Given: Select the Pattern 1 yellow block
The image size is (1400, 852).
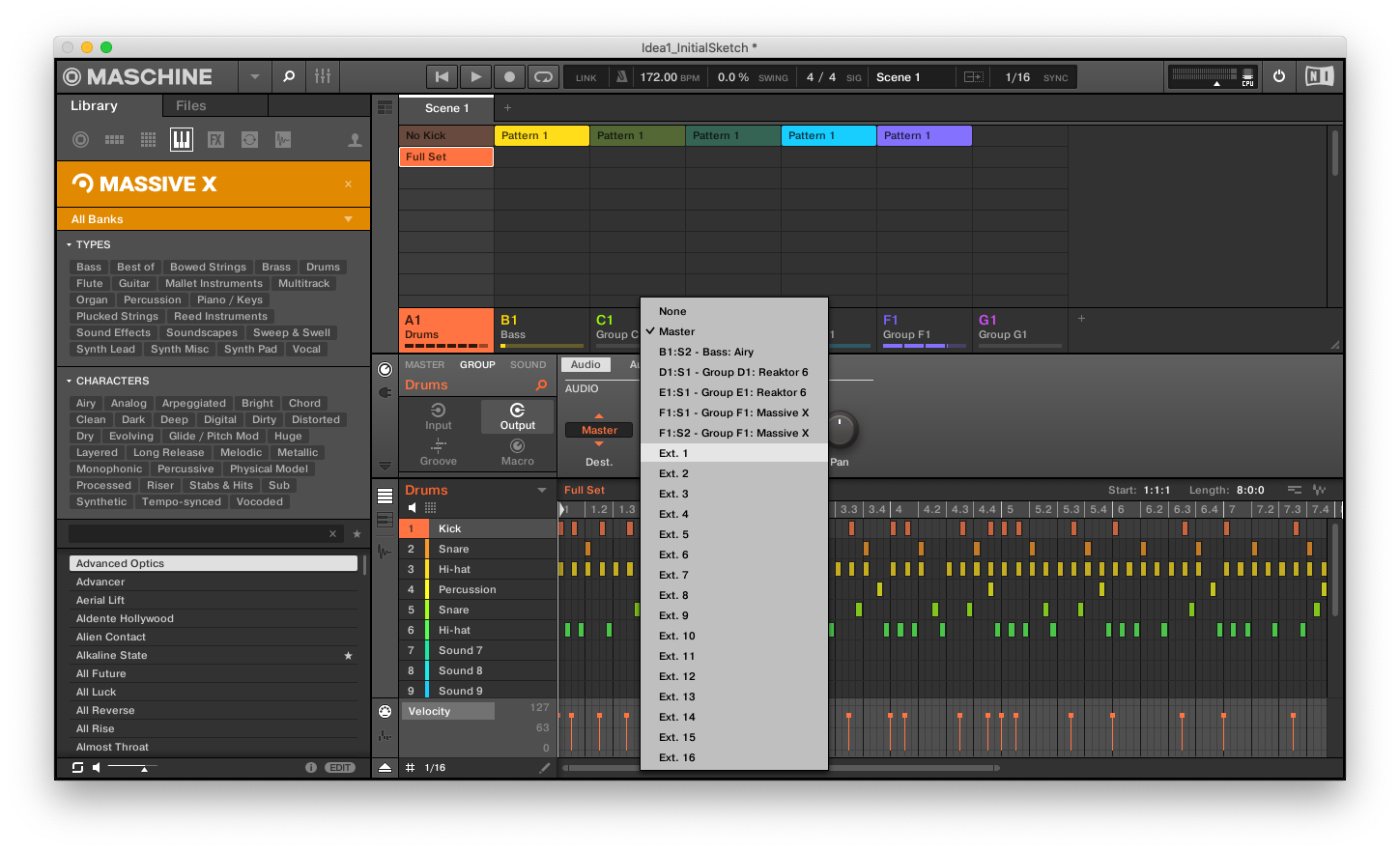Looking at the screenshot, I should tap(541, 135).
